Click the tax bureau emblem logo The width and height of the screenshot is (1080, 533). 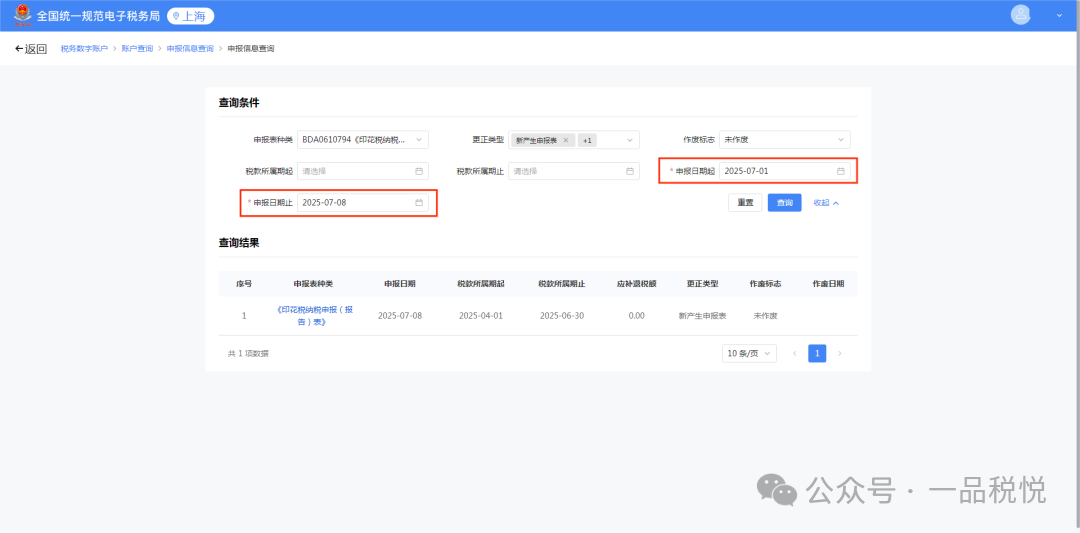22,16
